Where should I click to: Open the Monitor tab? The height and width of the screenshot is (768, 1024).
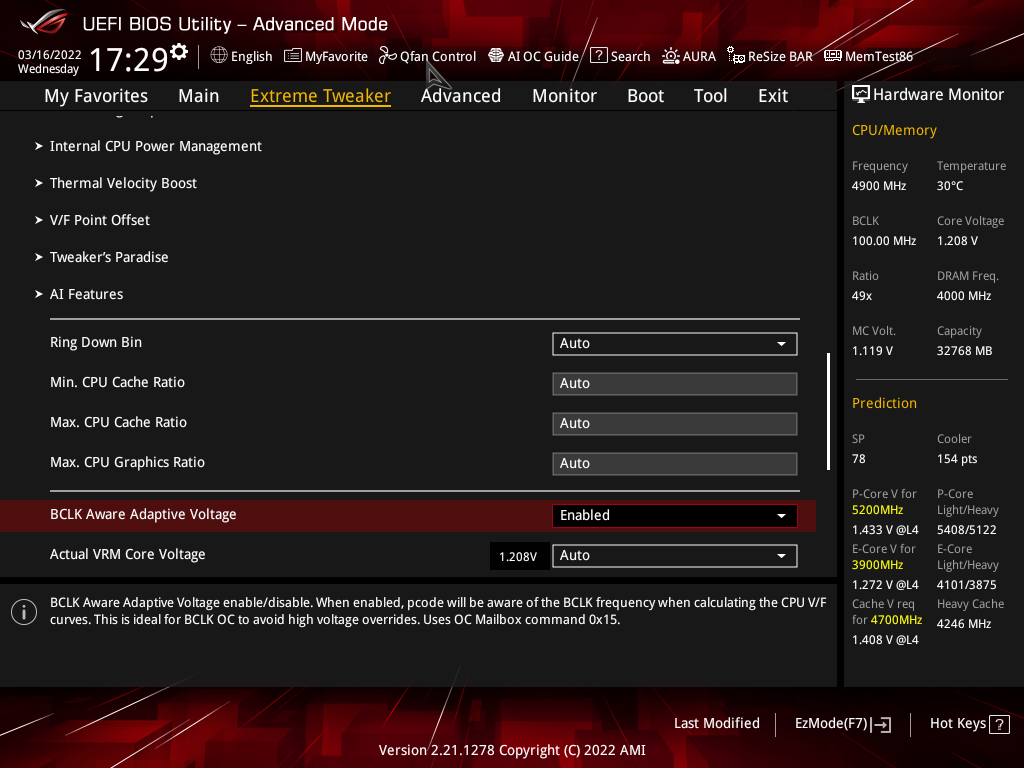(x=564, y=96)
